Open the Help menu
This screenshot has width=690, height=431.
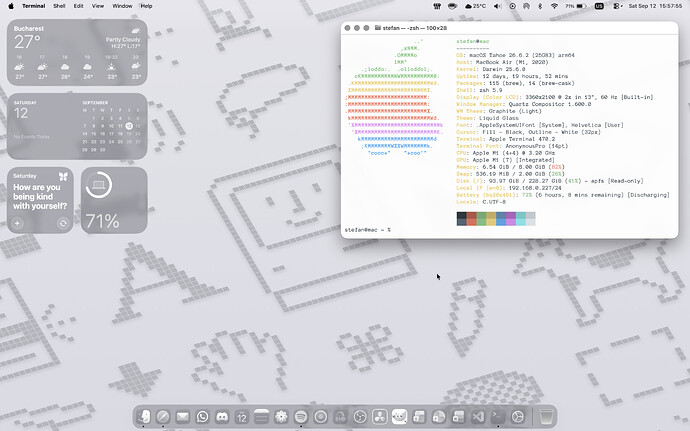147,6
